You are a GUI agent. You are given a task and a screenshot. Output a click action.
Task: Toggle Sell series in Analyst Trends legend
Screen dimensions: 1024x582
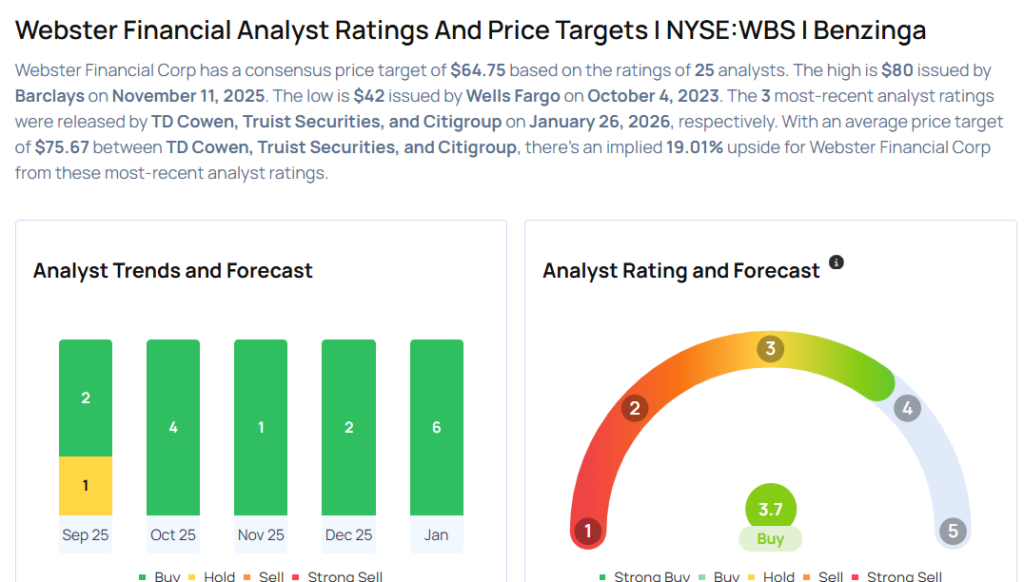266,576
